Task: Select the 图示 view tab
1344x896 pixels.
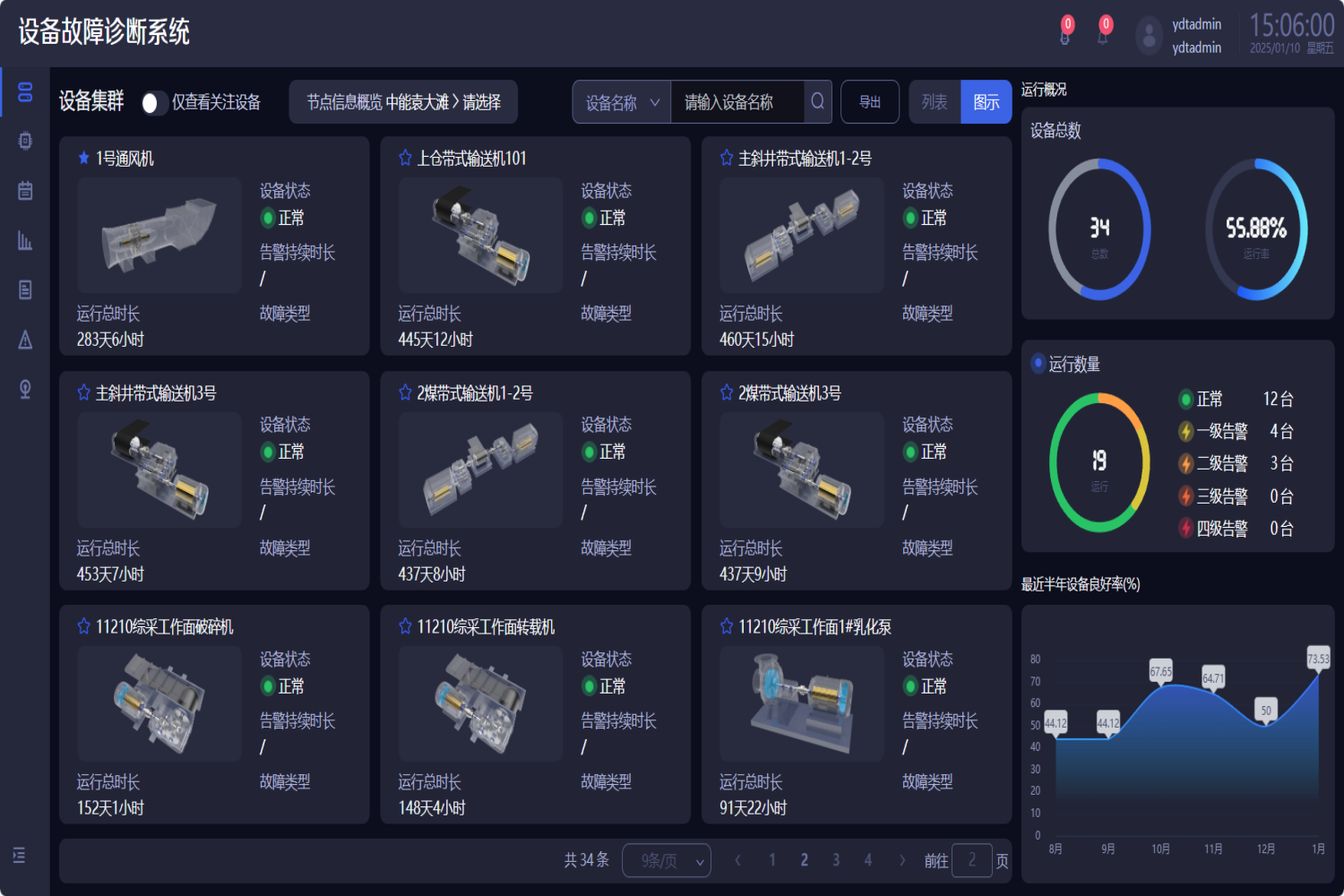Action: (986, 102)
